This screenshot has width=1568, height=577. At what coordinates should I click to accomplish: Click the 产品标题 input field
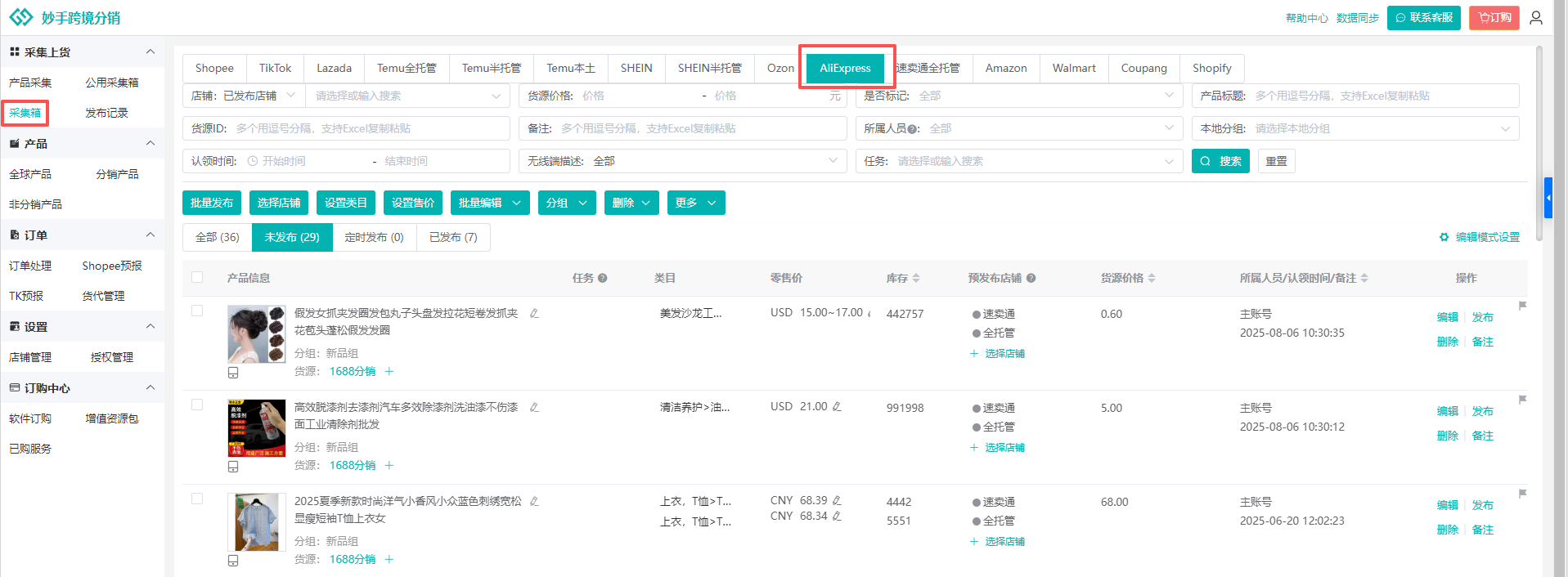(x=1382, y=96)
